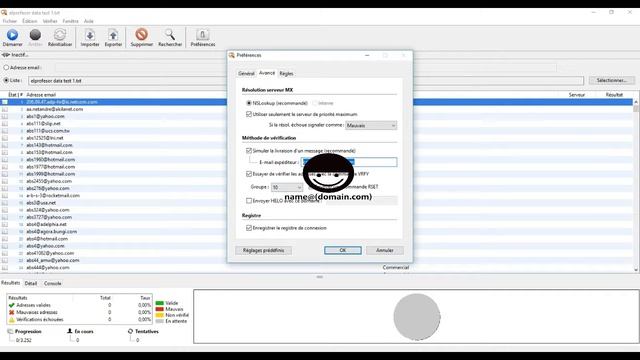Click the grey pie chart in results

click(417, 317)
